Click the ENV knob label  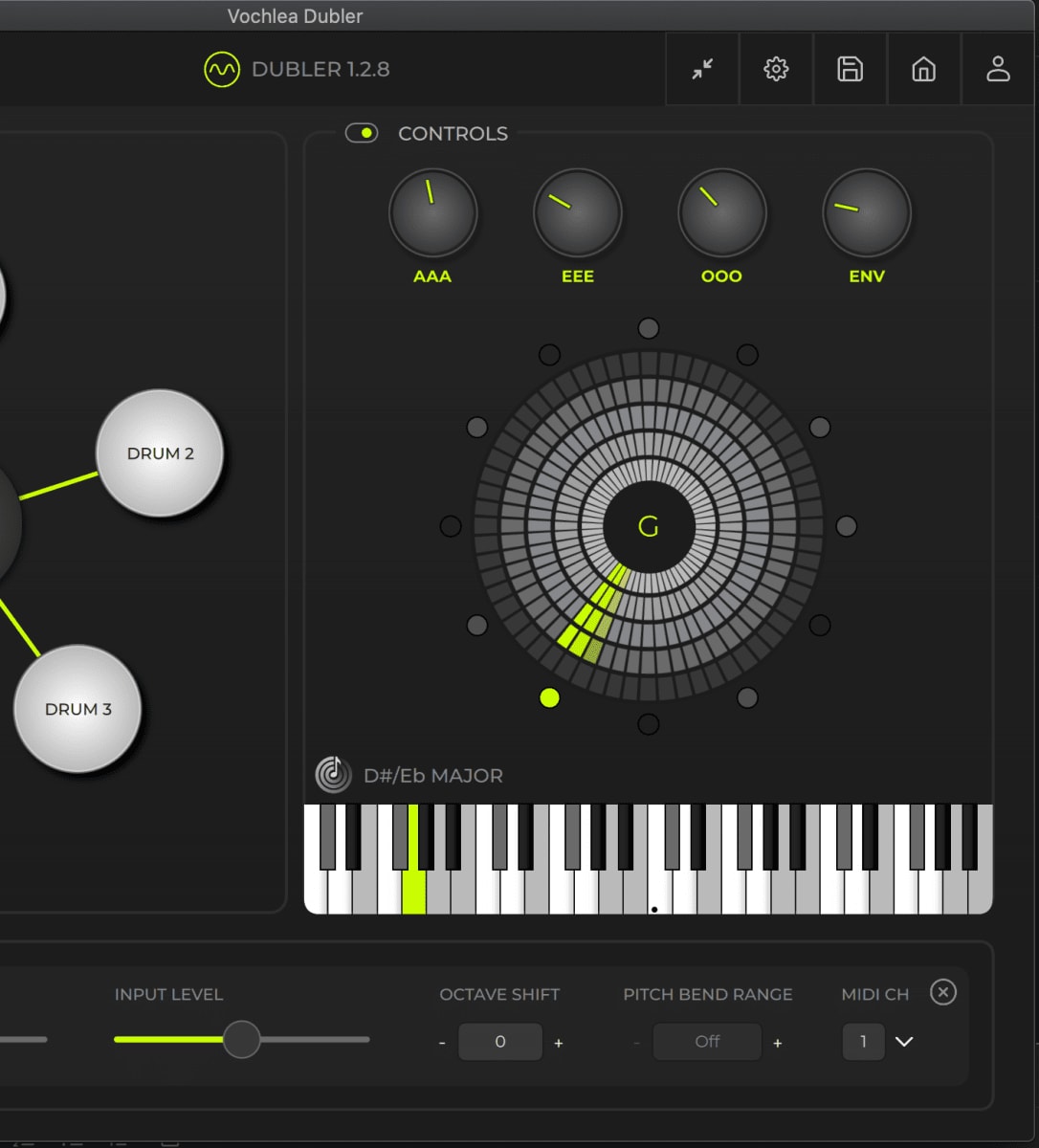point(867,276)
